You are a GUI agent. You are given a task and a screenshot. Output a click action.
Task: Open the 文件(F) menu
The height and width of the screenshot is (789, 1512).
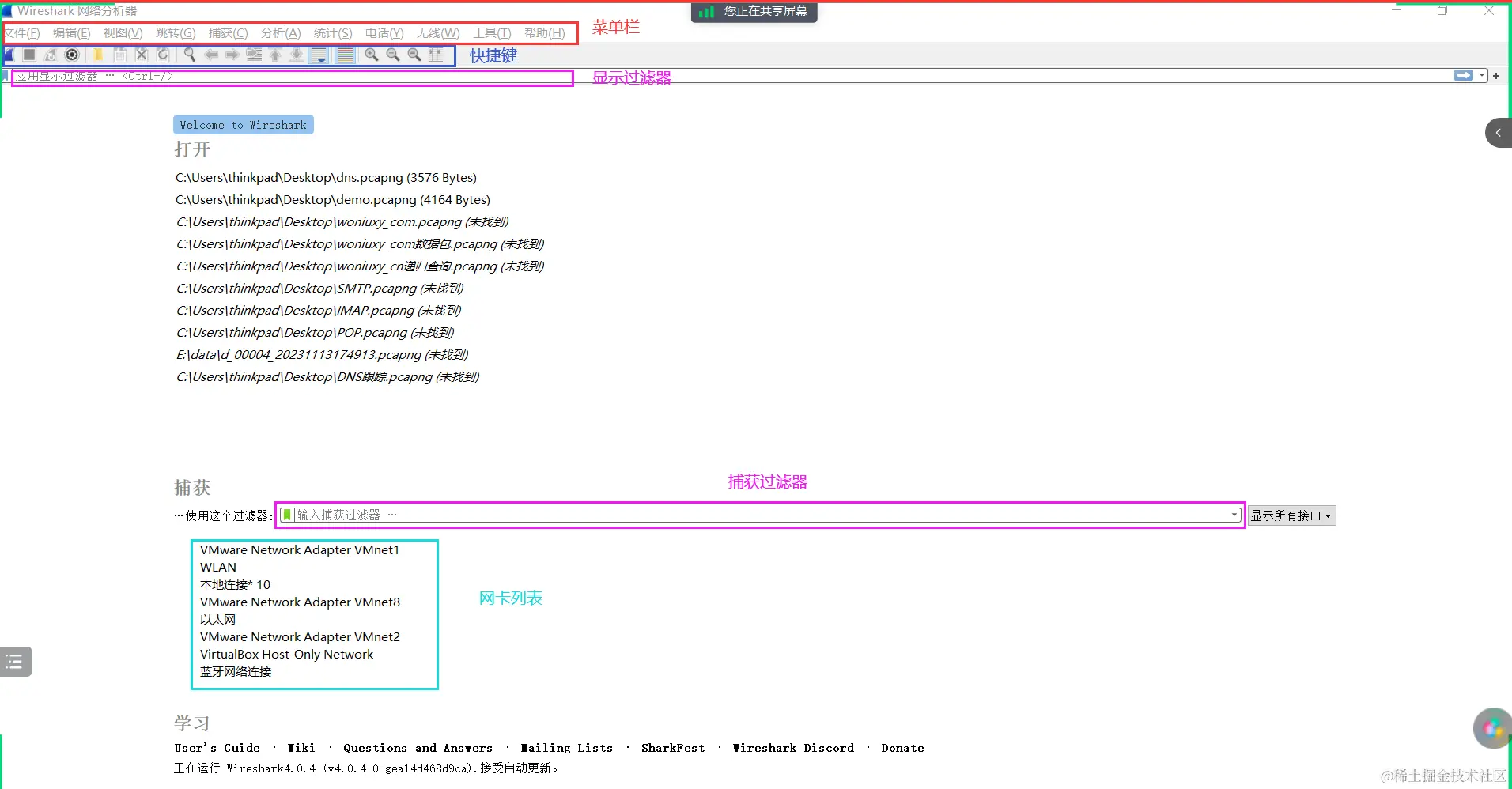tap(21, 33)
